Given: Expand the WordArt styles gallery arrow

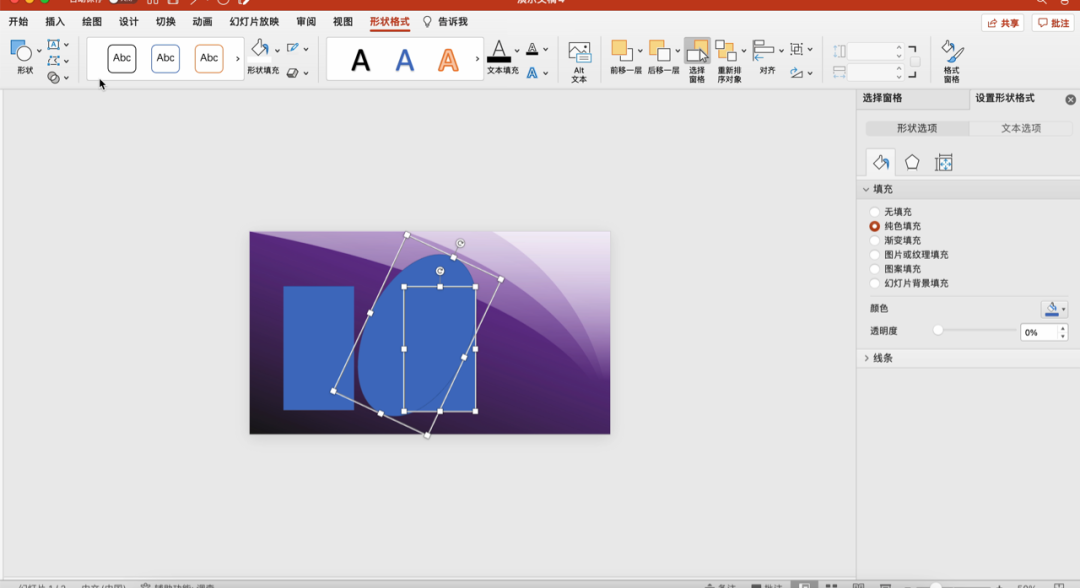Looking at the screenshot, I should pyautogui.click(x=477, y=59).
